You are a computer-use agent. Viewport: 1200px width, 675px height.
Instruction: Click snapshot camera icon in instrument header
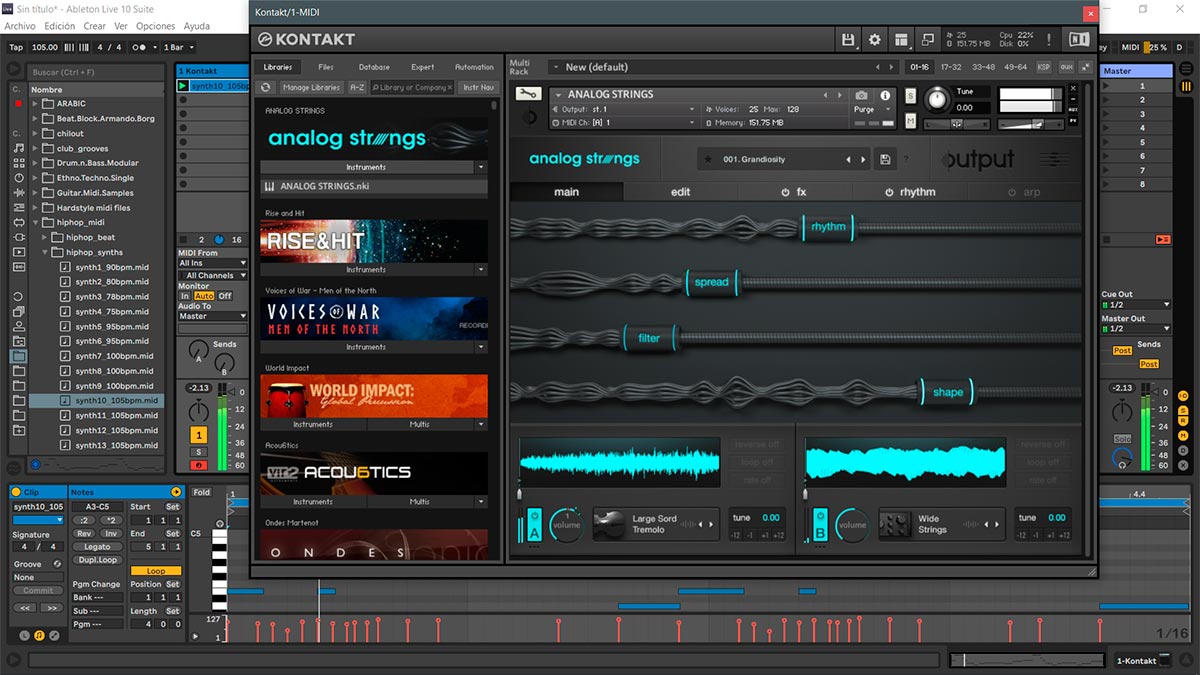click(861, 95)
